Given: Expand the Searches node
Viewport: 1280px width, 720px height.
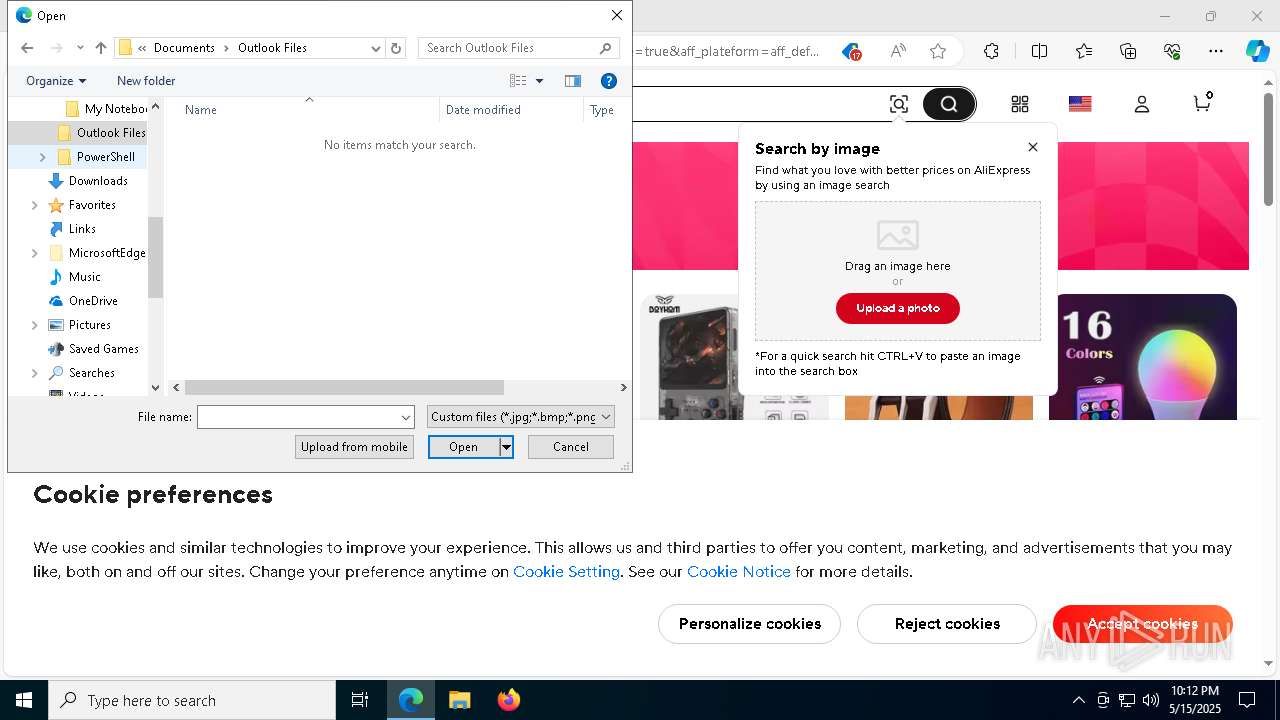Looking at the screenshot, I should 35,373.
